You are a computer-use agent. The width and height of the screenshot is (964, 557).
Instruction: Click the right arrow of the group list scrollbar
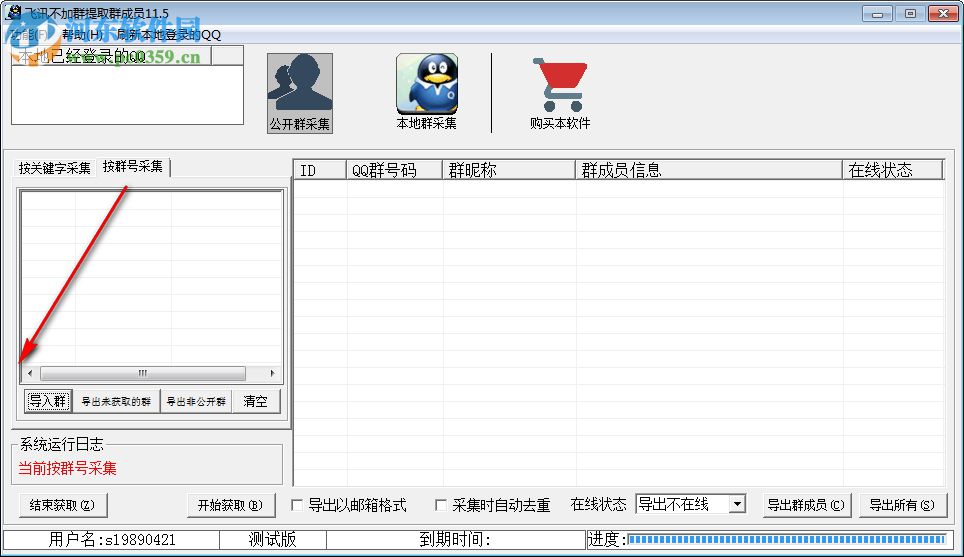[272, 373]
